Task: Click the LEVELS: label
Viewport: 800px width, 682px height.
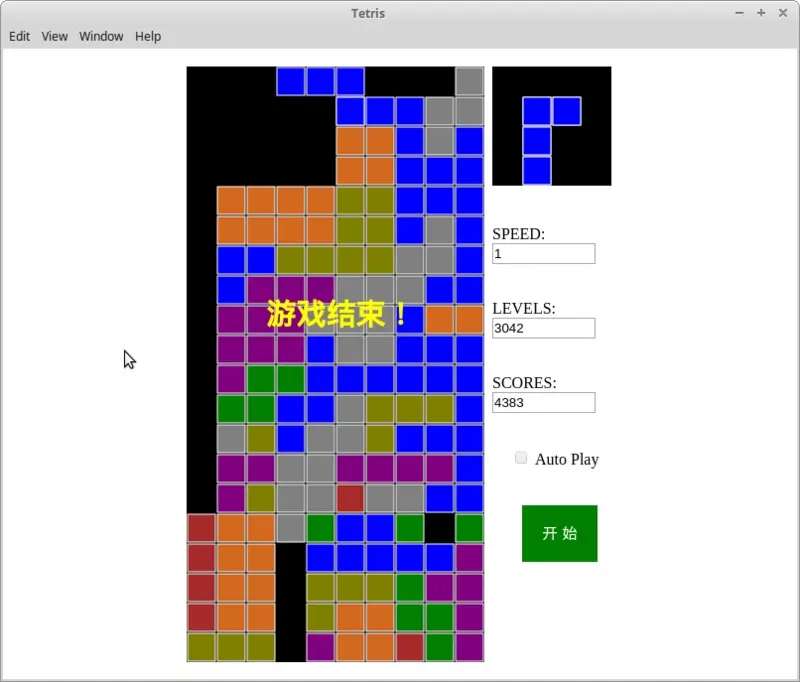Action: pyautogui.click(x=524, y=308)
